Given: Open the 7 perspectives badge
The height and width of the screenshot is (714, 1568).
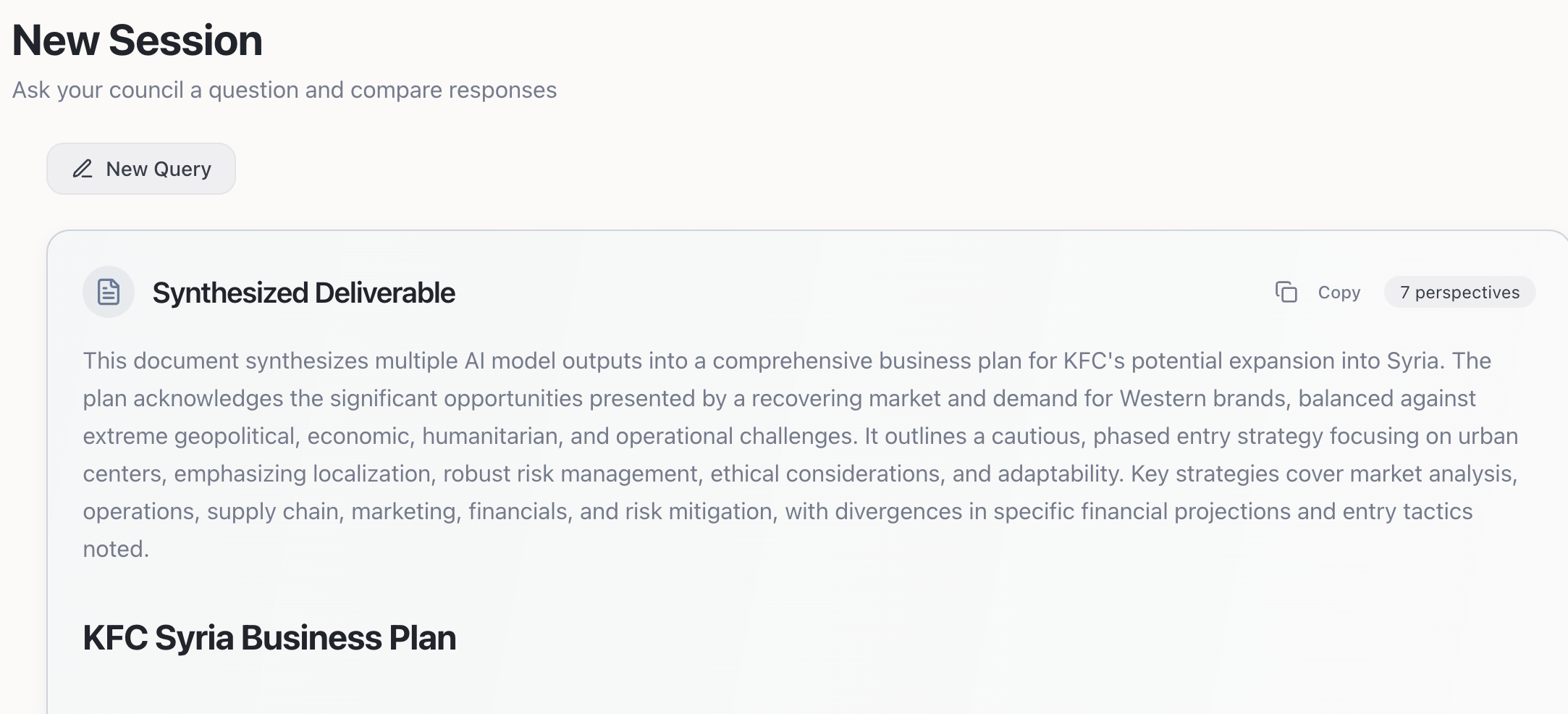Looking at the screenshot, I should tap(1459, 293).
